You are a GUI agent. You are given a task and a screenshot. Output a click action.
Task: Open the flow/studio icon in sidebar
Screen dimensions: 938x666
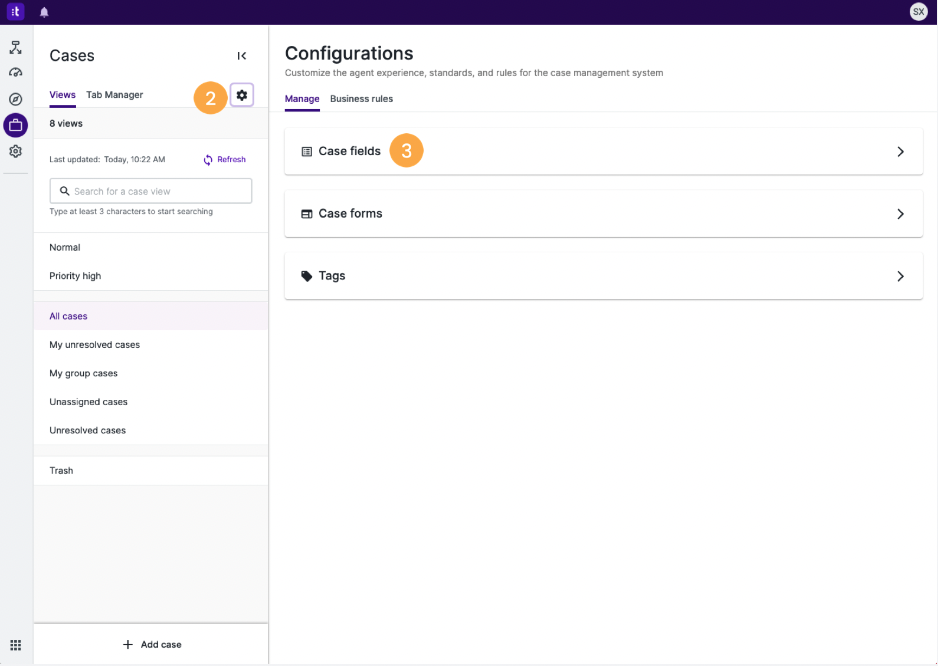pos(16,47)
